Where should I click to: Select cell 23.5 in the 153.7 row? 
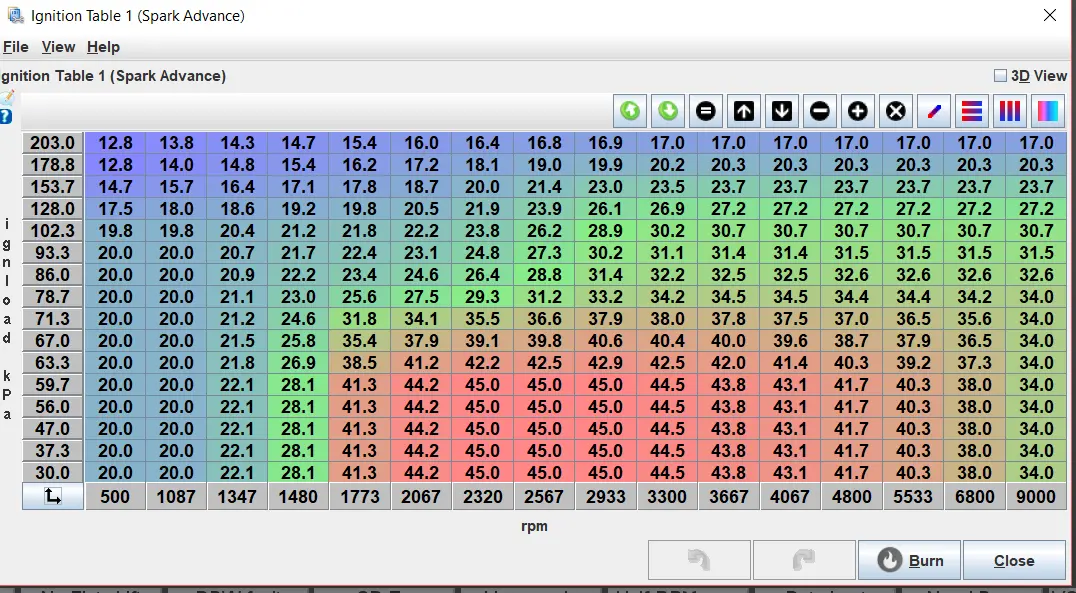pyautogui.click(x=668, y=187)
